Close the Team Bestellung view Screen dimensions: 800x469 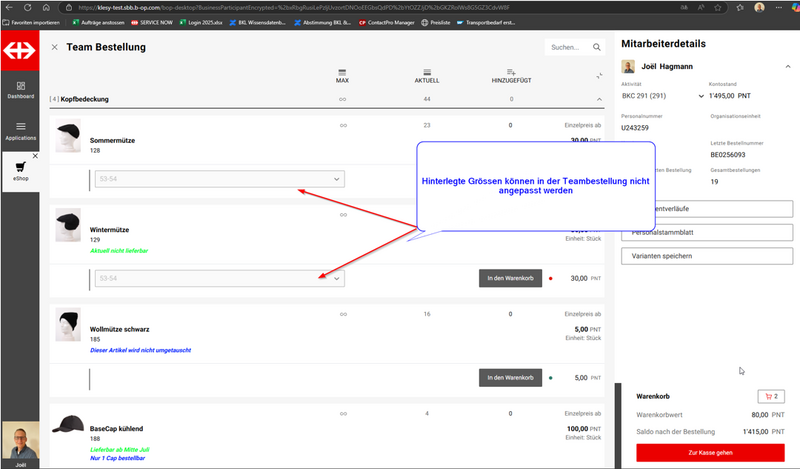[54, 47]
